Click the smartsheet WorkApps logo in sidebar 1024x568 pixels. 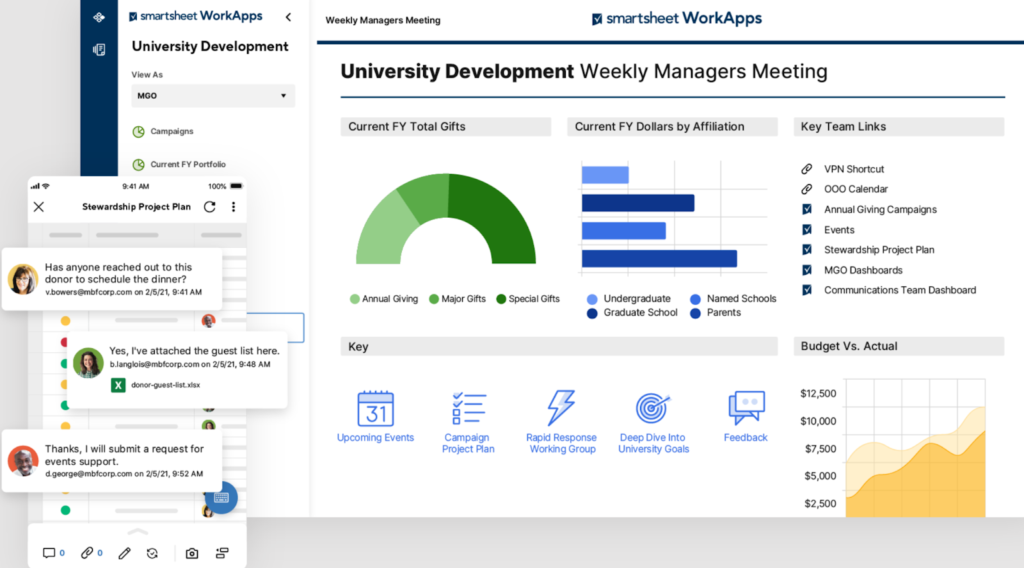point(196,16)
